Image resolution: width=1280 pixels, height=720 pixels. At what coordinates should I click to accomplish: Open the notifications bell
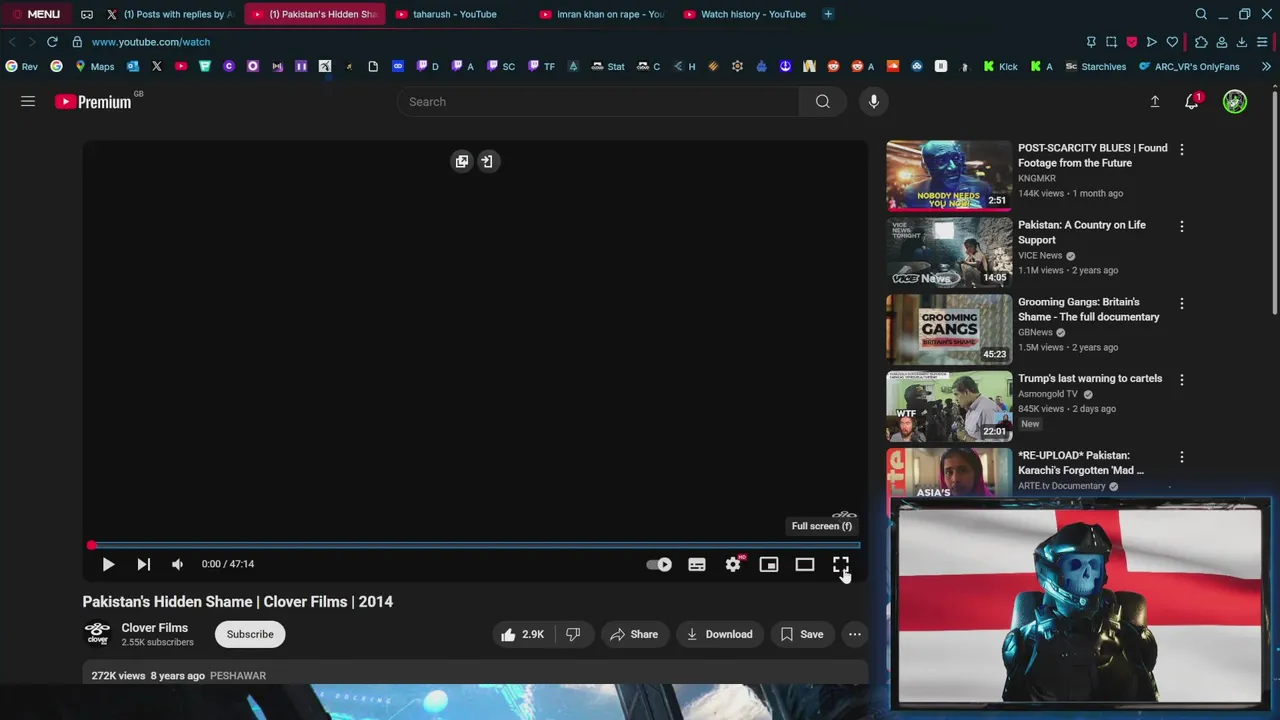1192,101
